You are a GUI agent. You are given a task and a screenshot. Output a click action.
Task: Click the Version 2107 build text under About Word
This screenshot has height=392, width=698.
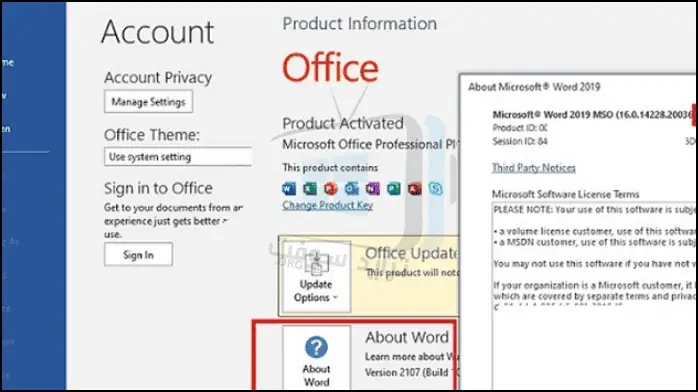point(411,372)
